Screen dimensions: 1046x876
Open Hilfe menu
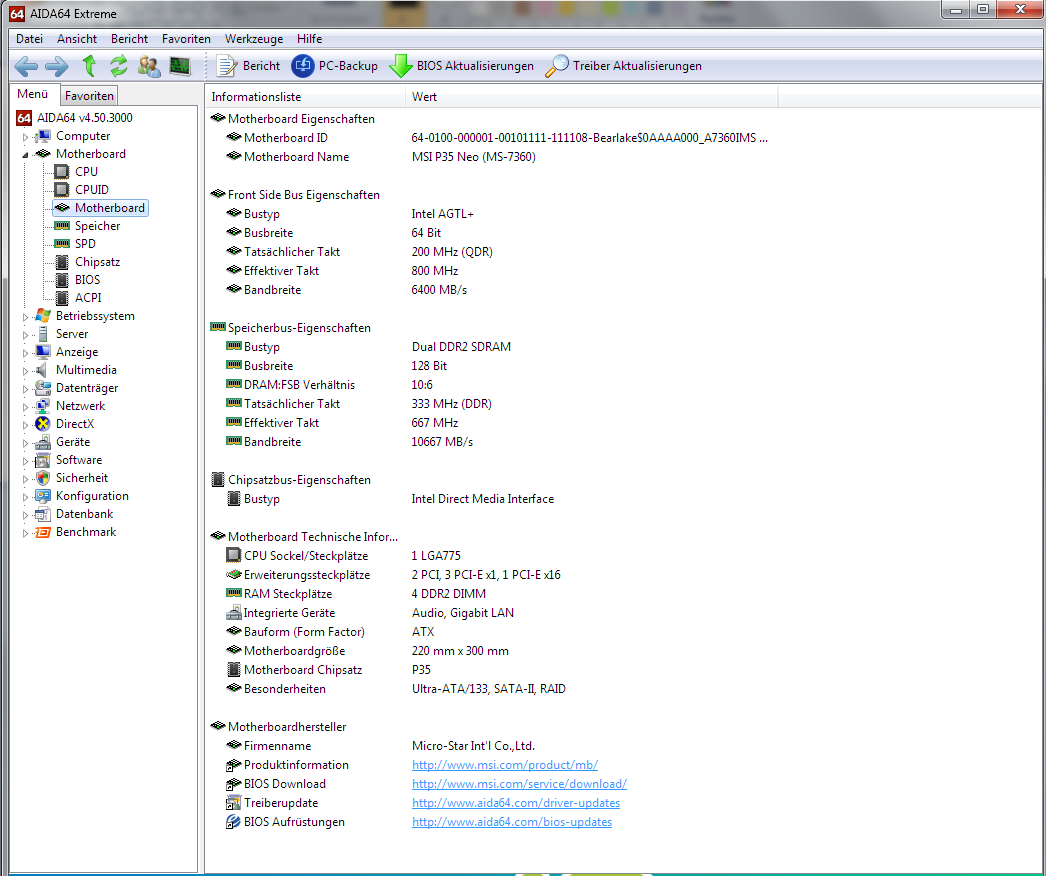(x=310, y=39)
